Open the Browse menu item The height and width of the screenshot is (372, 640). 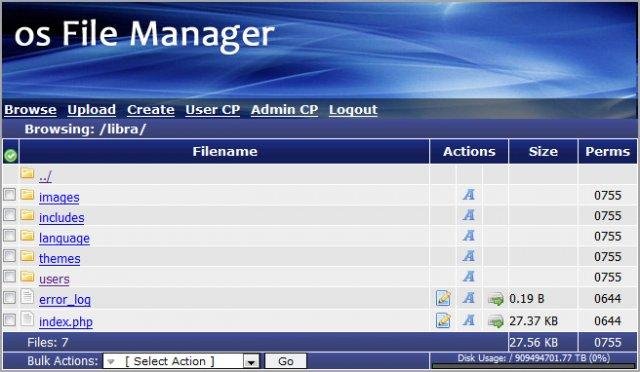coord(30,109)
